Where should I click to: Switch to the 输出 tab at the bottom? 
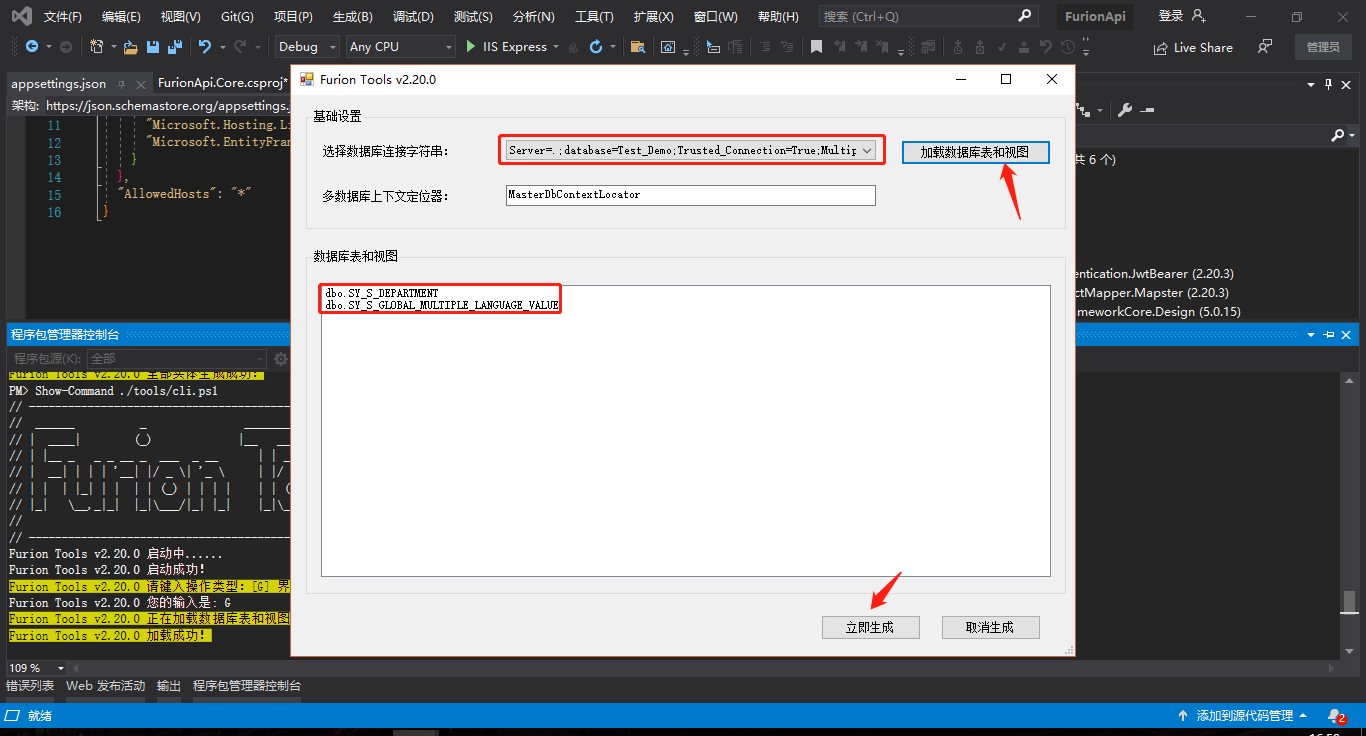tap(167, 686)
